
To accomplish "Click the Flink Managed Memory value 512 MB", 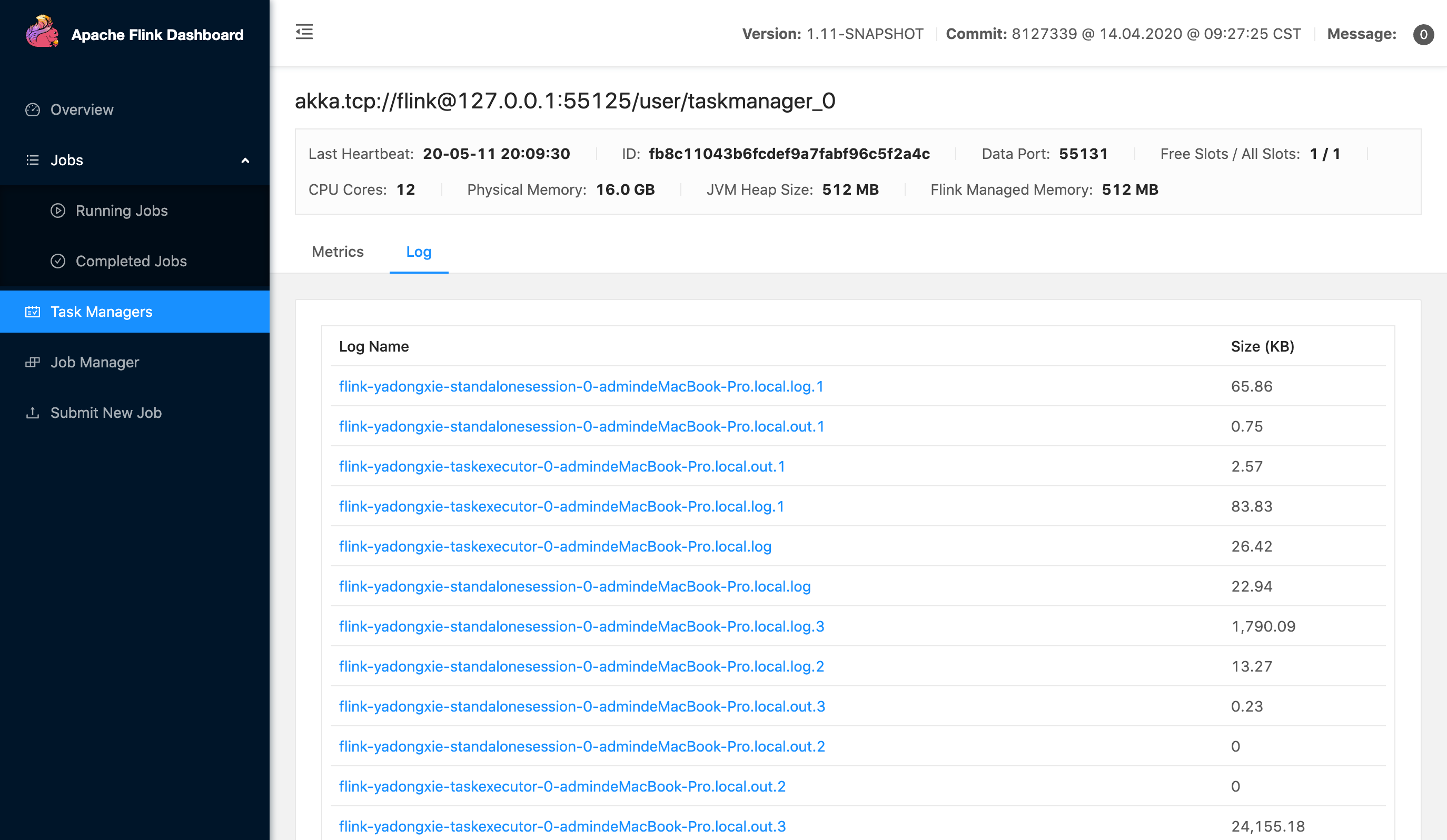I will tap(1130, 189).
